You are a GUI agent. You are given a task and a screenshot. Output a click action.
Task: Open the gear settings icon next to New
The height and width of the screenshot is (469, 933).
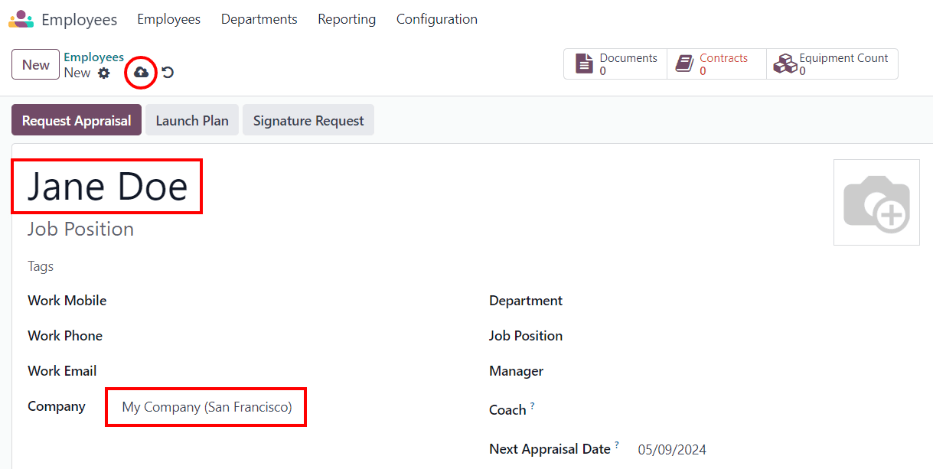(x=104, y=73)
